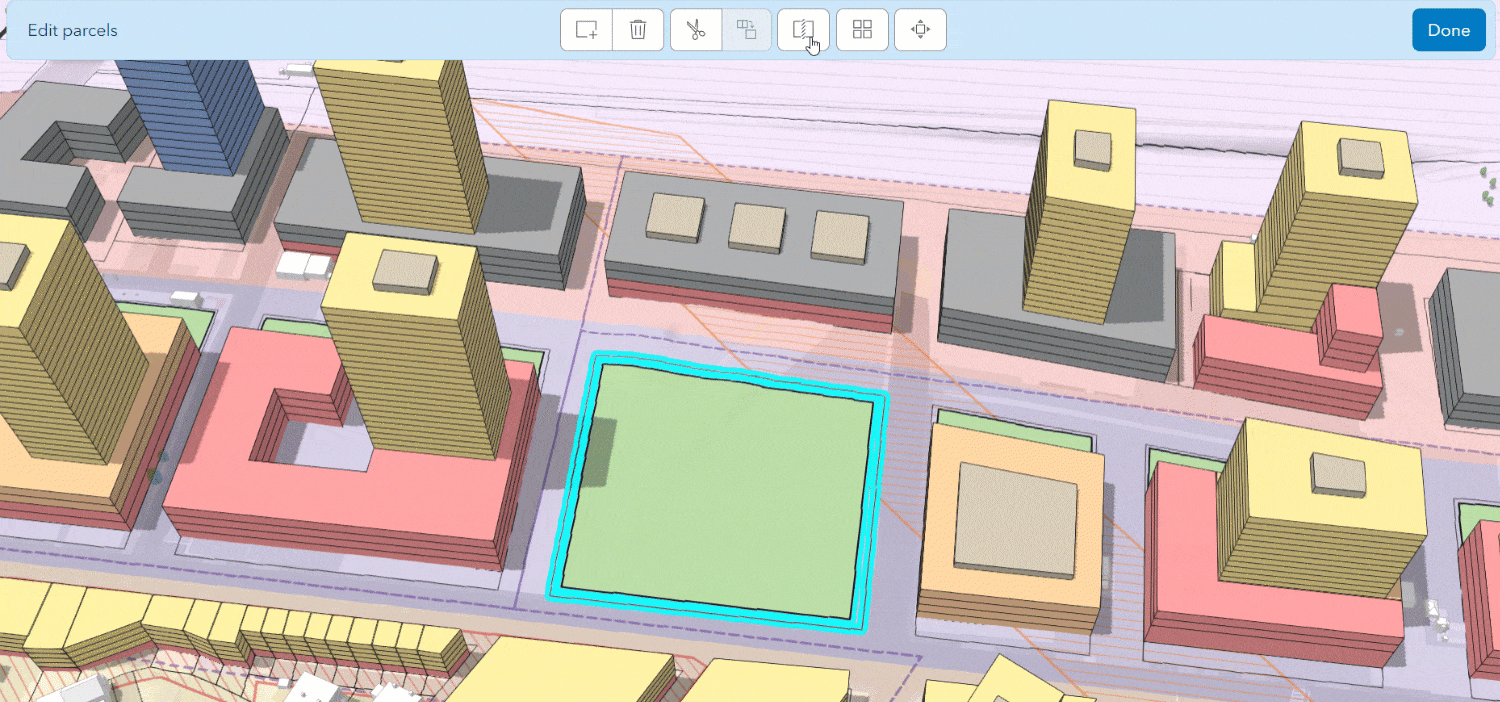Click the blue tower building
Viewport: 1500px width, 702px height.
pyautogui.click(x=193, y=115)
